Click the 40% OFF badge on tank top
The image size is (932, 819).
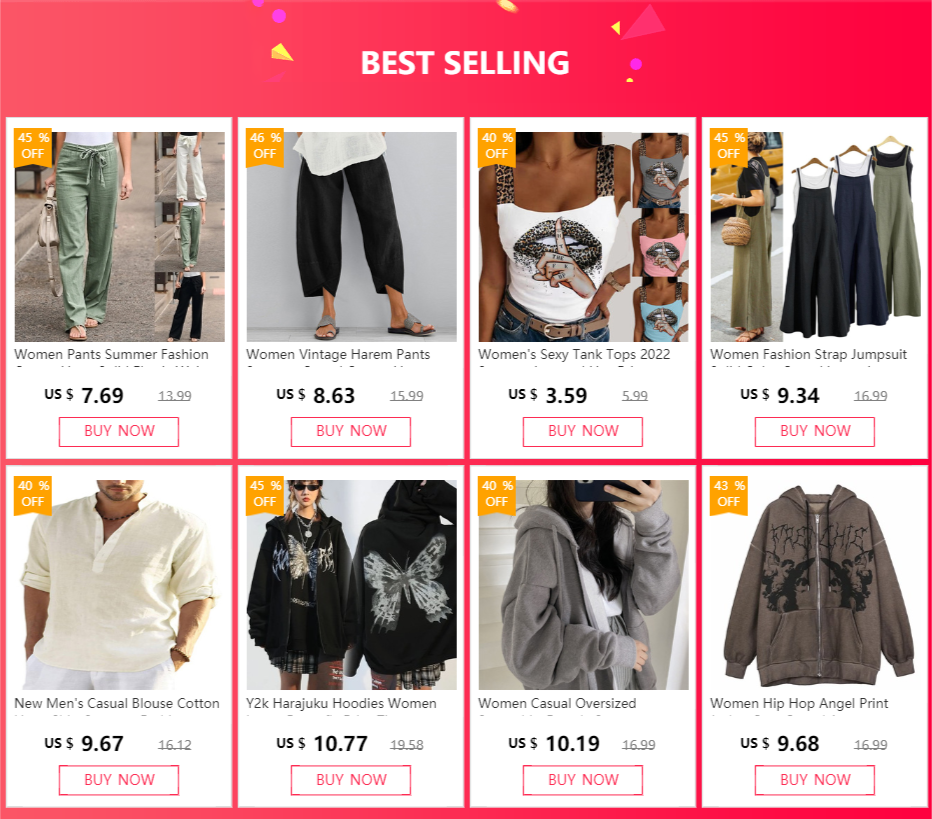(x=497, y=147)
